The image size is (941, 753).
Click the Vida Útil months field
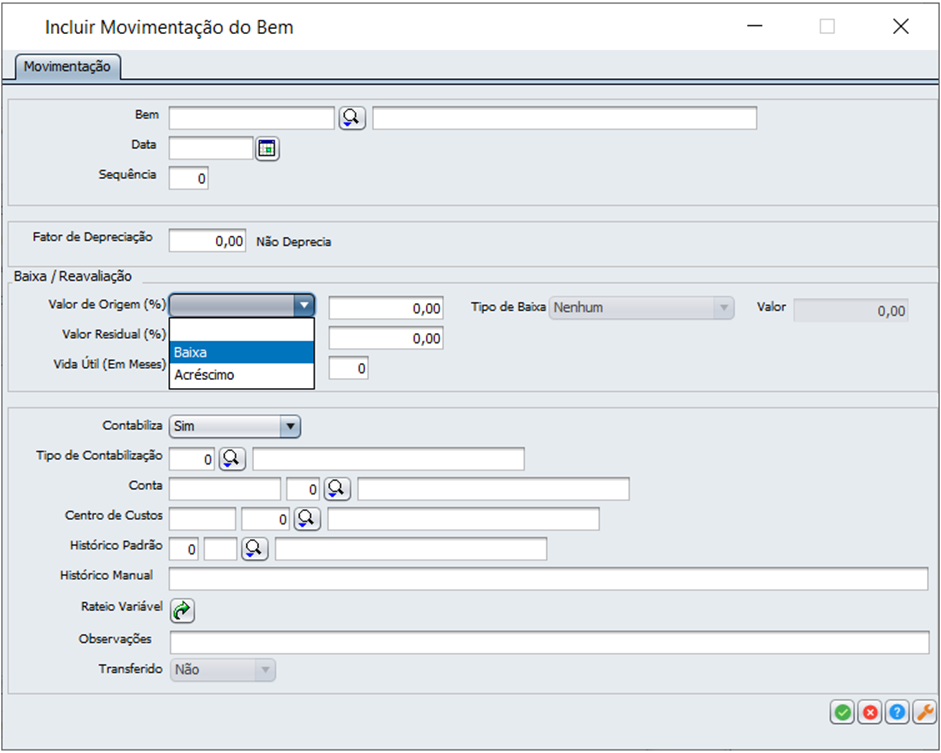point(349,368)
